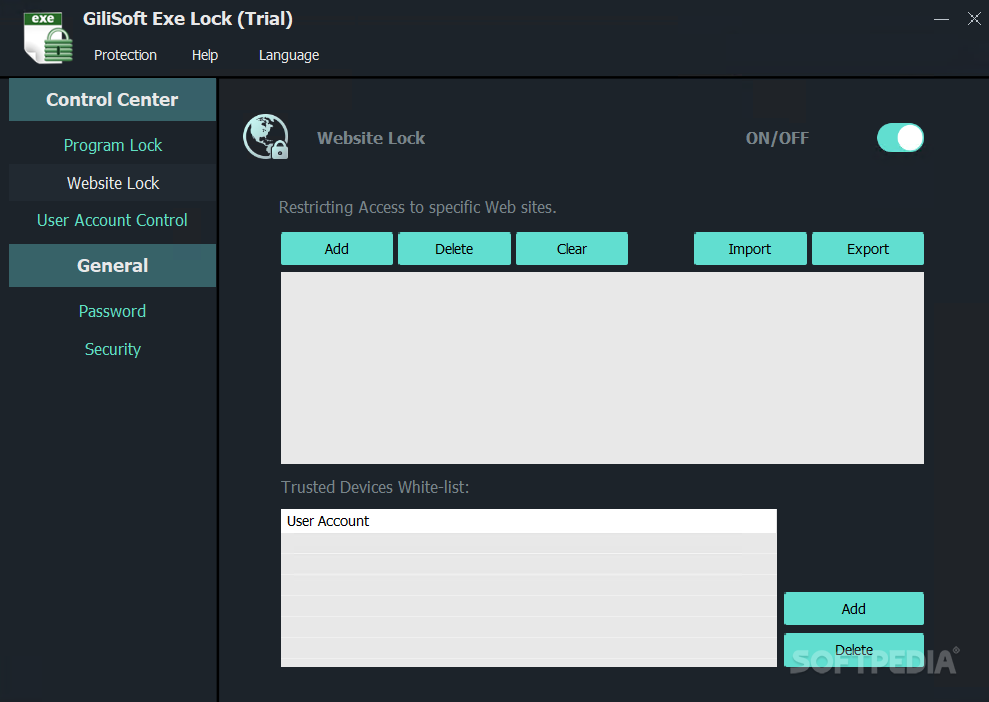Add a trusted device to white-list
This screenshot has height=702, width=989.
(854, 609)
